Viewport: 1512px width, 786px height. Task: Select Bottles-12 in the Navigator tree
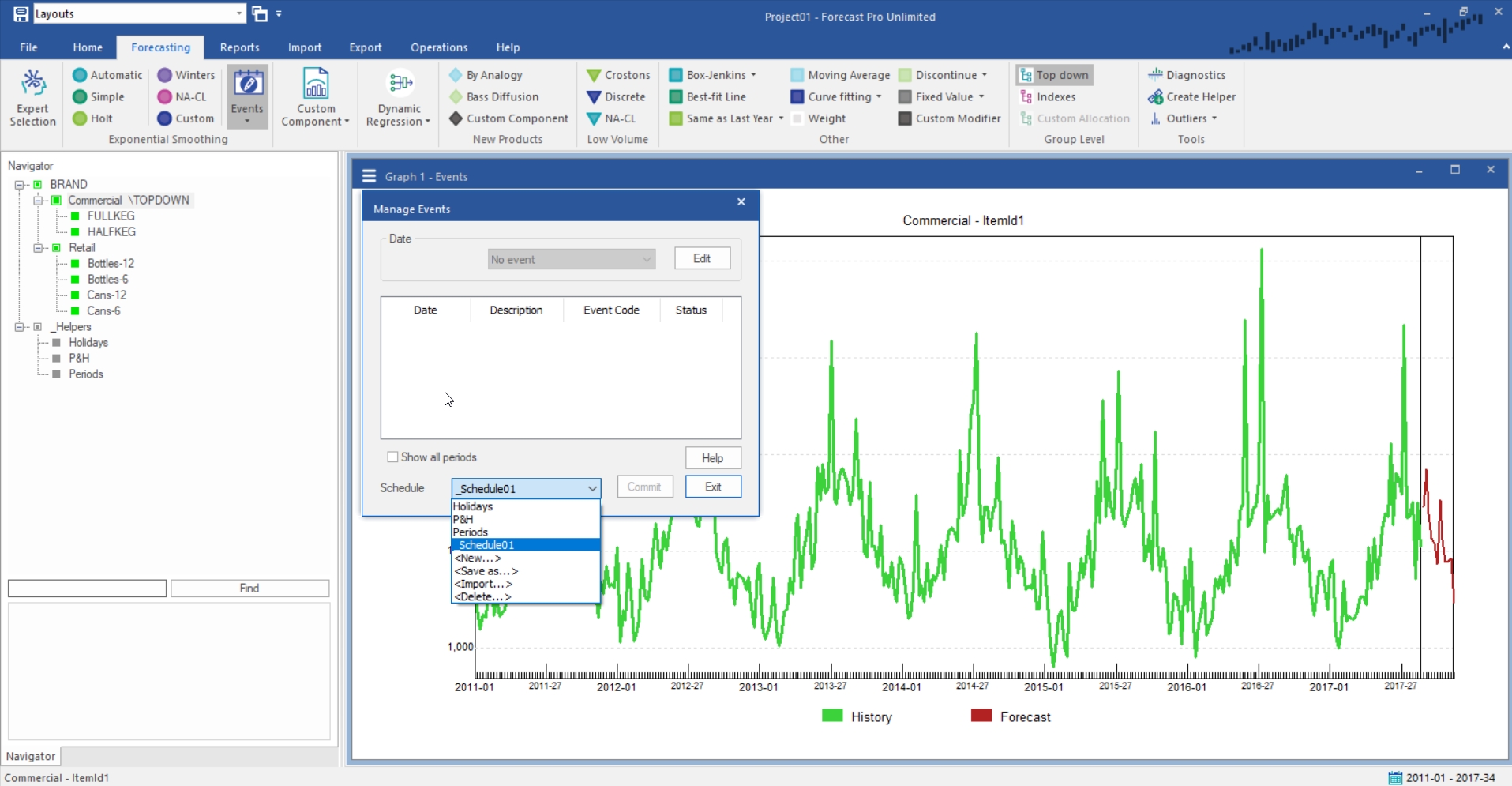(111, 263)
